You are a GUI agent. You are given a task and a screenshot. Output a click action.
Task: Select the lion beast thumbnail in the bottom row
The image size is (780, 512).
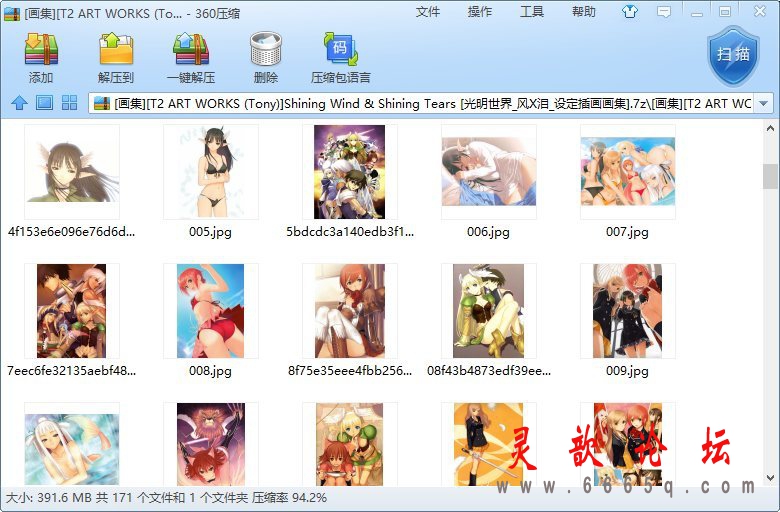point(211,444)
